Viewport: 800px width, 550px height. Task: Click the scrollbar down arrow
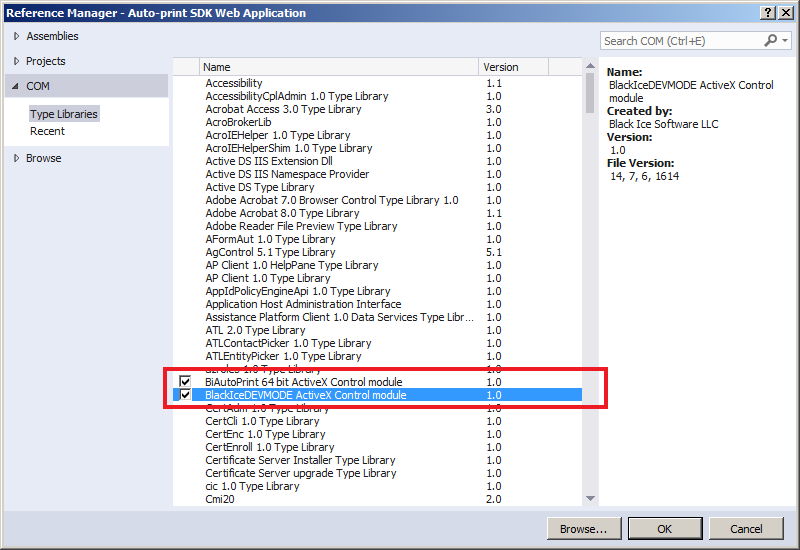(590, 498)
